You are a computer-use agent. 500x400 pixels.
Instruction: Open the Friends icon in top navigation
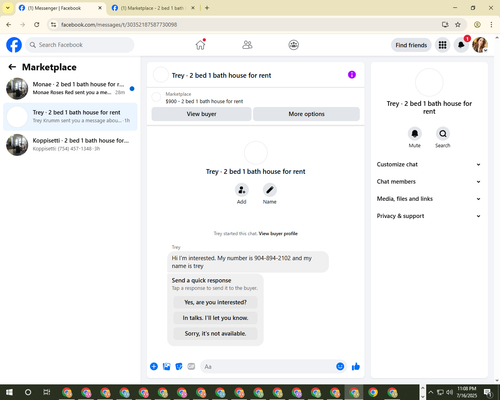point(247,45)
